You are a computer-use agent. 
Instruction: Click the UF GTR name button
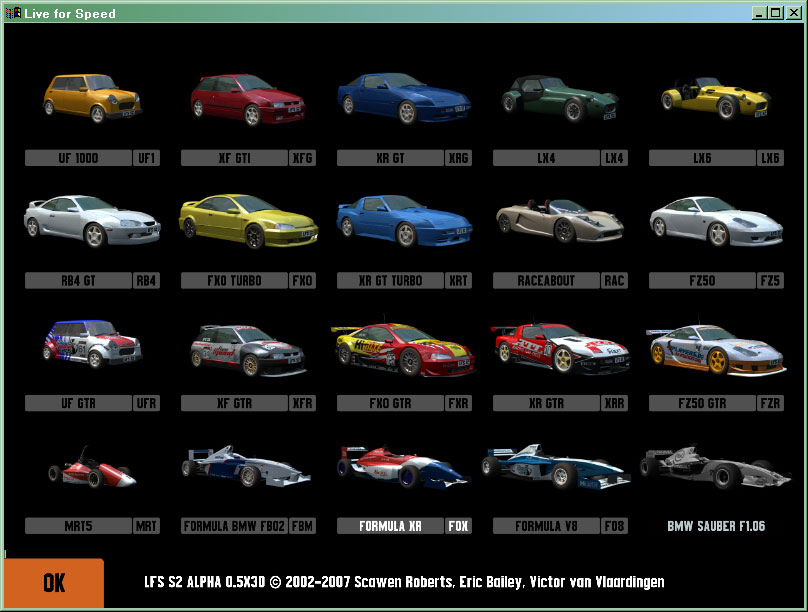point(78,403)
